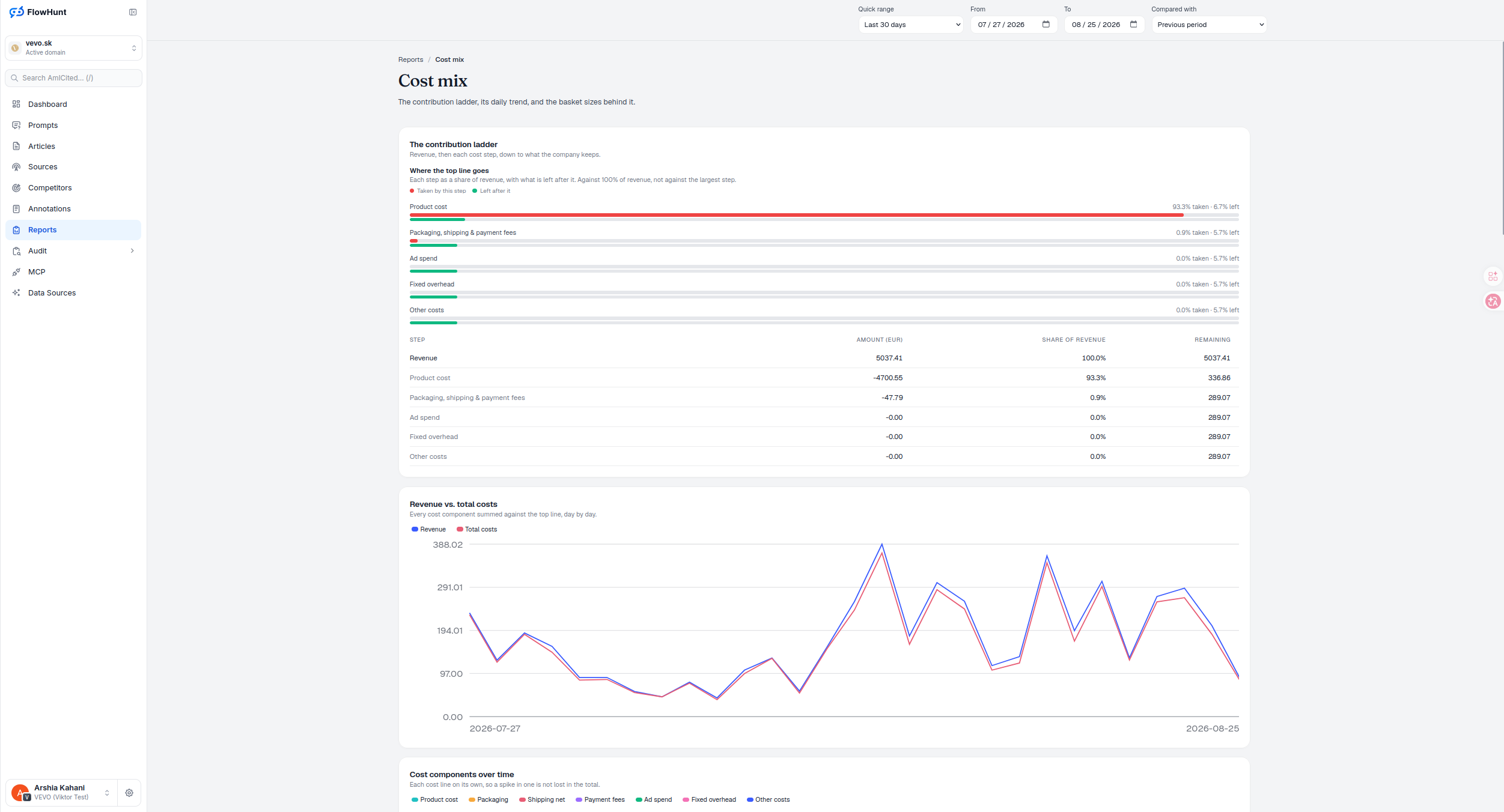Click the Ad spend green remaining bar
Viewport: 1504px width, 812px height.
[x=433, y=271]
